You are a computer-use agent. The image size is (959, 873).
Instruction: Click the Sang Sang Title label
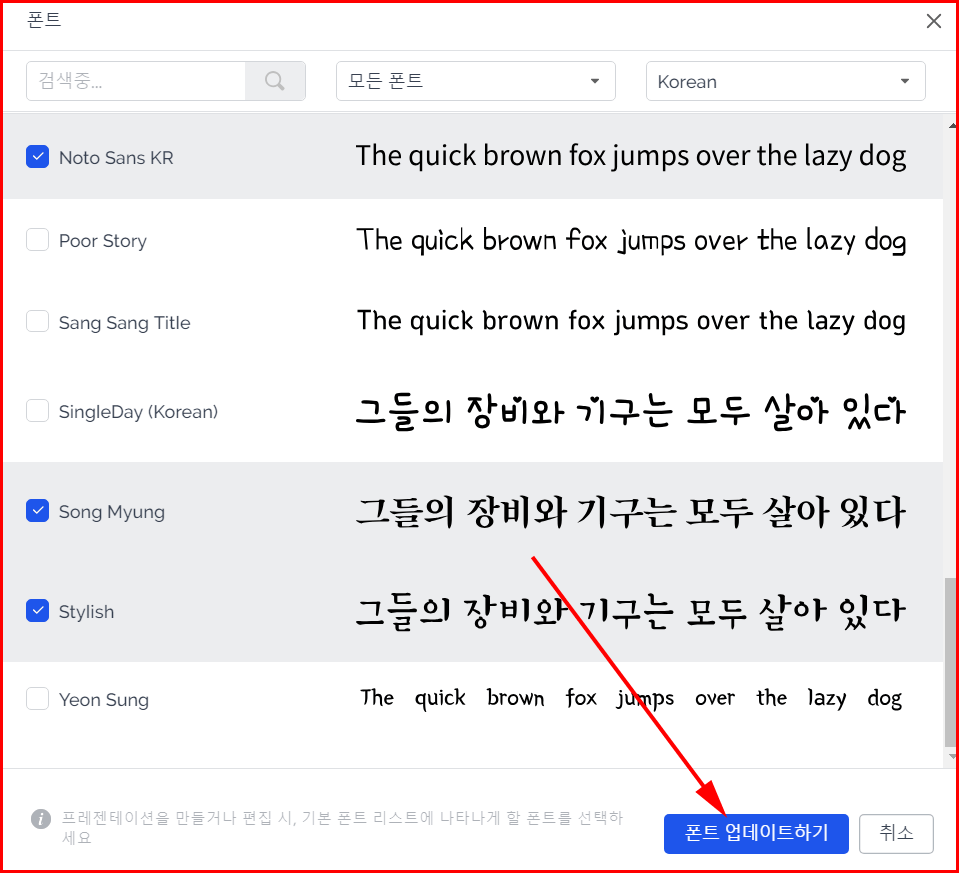pos(125,323)
